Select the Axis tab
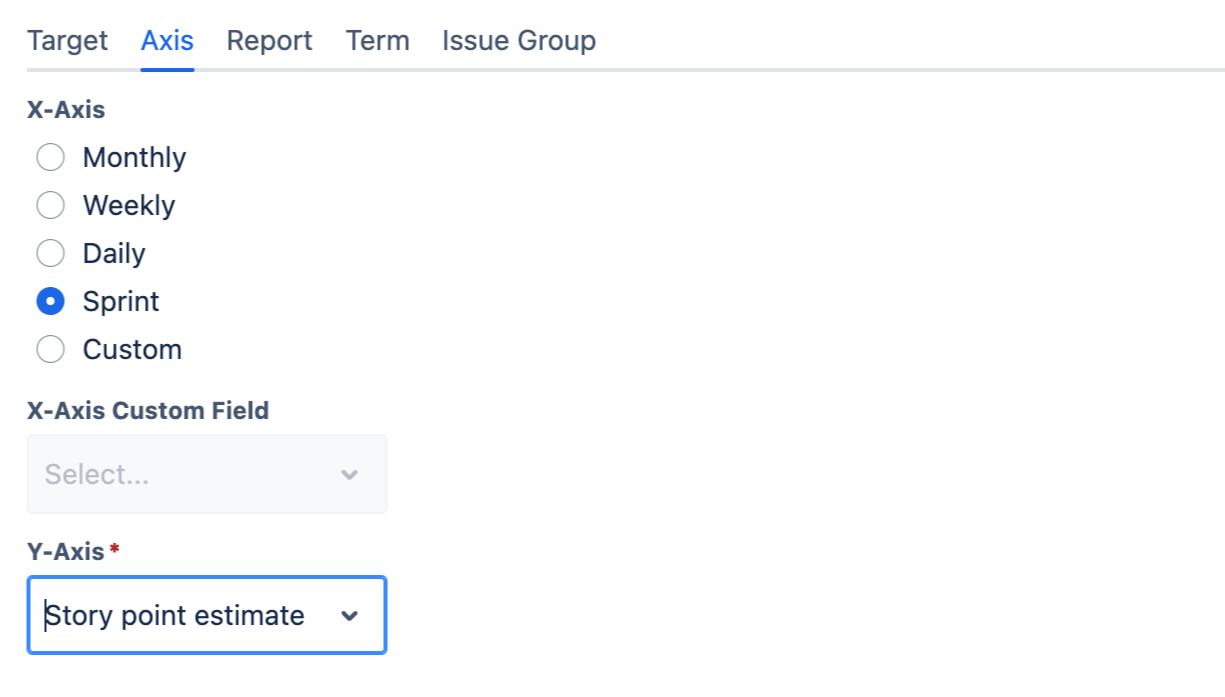 pyautogui.click(x=167, y=41)
